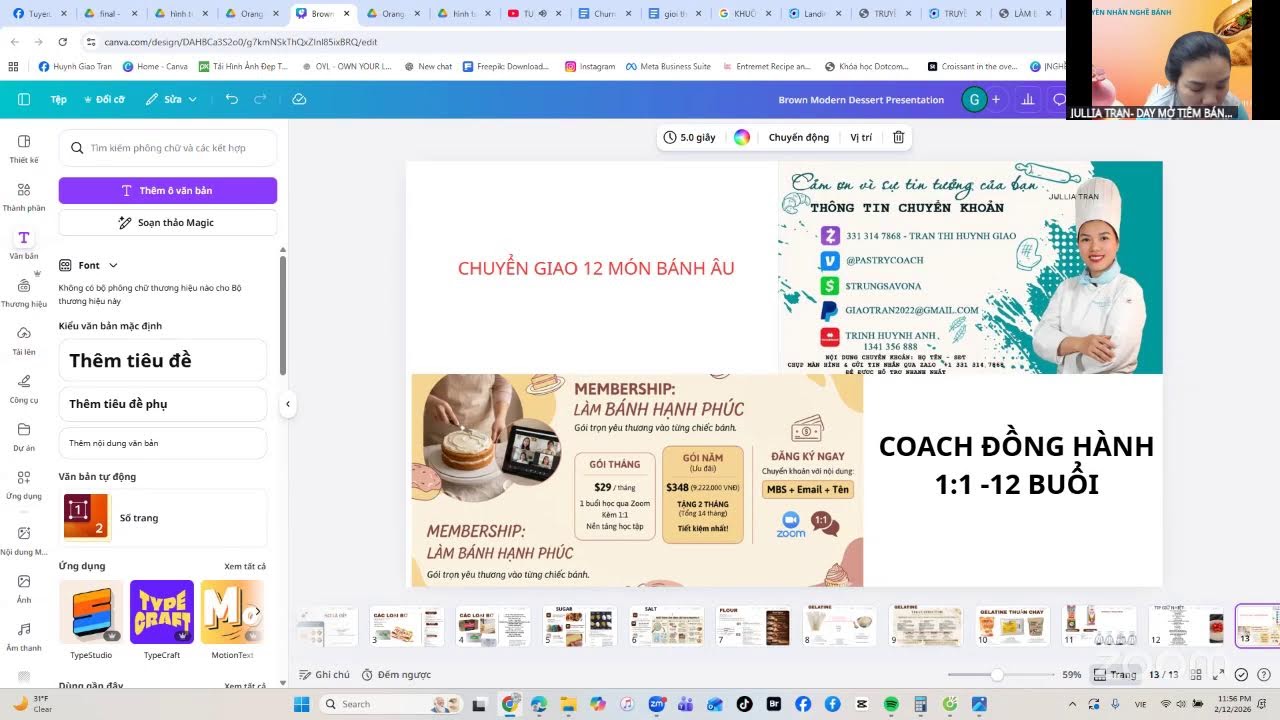The width and height of the screenshot is (1280, 720).
Task: Open File Explorer from the taskbar
Action: point(570,704)
